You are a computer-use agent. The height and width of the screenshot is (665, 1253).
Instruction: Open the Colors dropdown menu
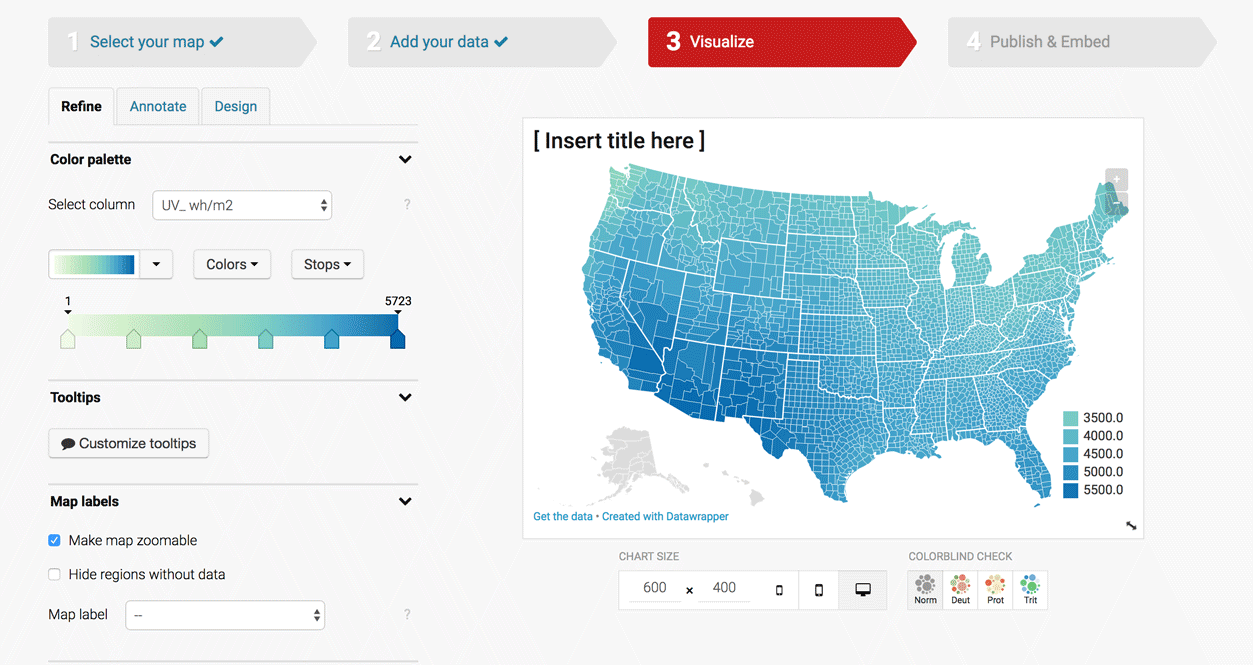(232, 264)
